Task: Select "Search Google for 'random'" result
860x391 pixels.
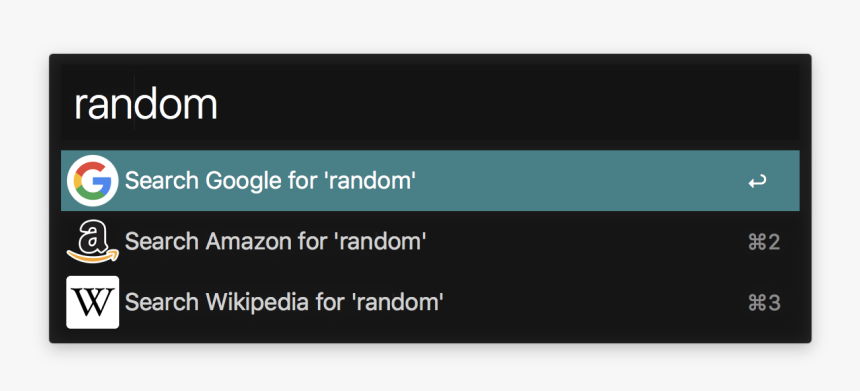Action: click(x=430, y=180)
